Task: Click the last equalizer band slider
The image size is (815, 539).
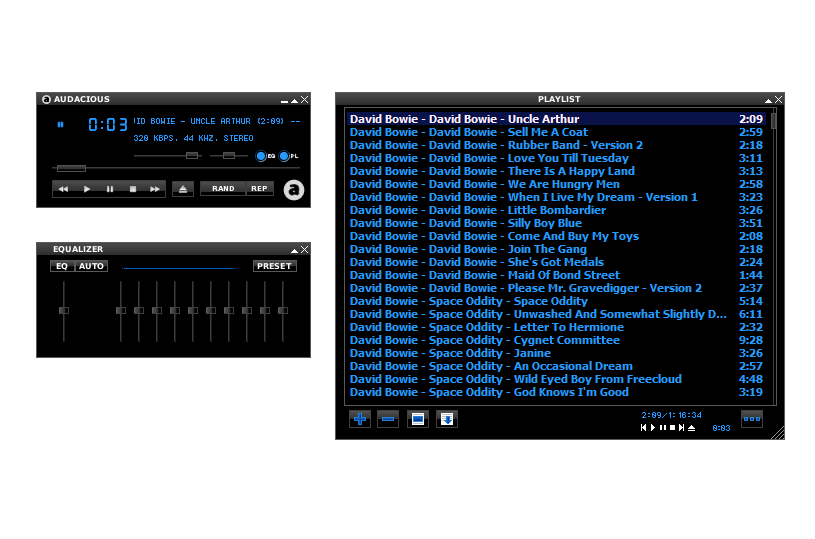Action: click(283, 311)
